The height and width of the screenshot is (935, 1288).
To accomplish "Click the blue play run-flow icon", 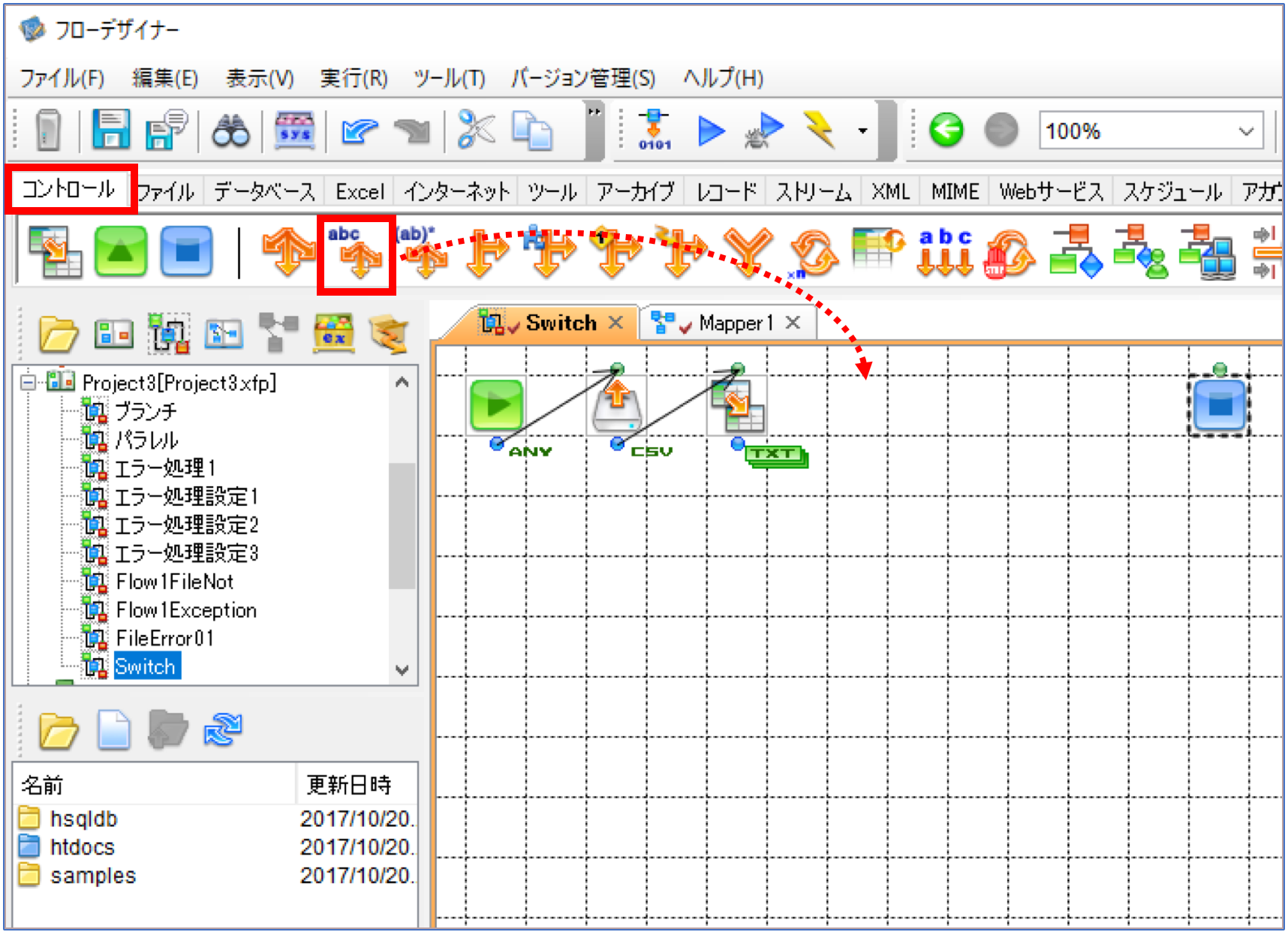I will click(710, 131).
